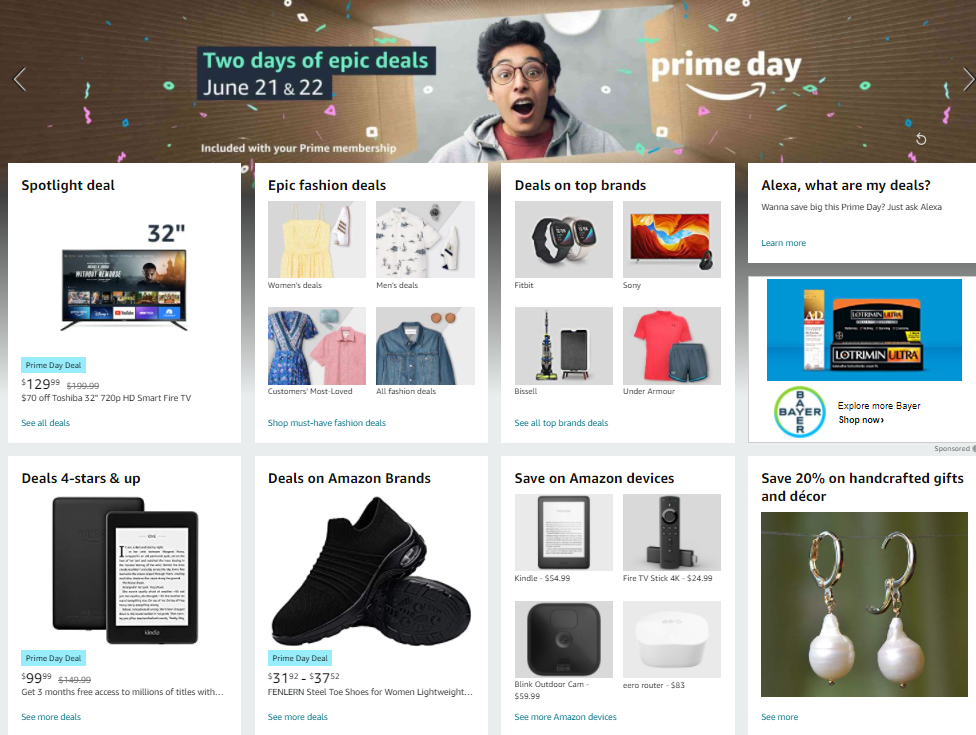Select the Fire TV Stick 4K device tile

[x=672, y=532]
